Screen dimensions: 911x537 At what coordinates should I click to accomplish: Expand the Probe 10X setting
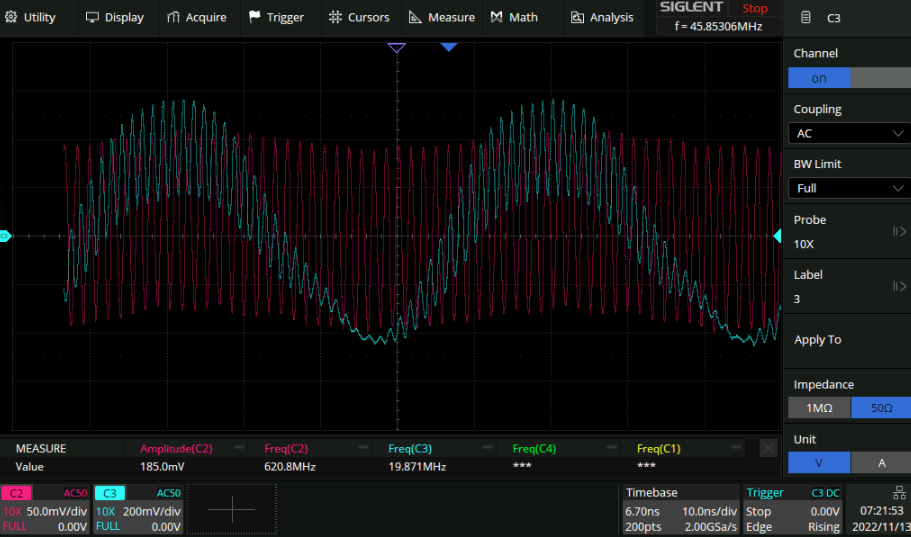click(846, 232)
